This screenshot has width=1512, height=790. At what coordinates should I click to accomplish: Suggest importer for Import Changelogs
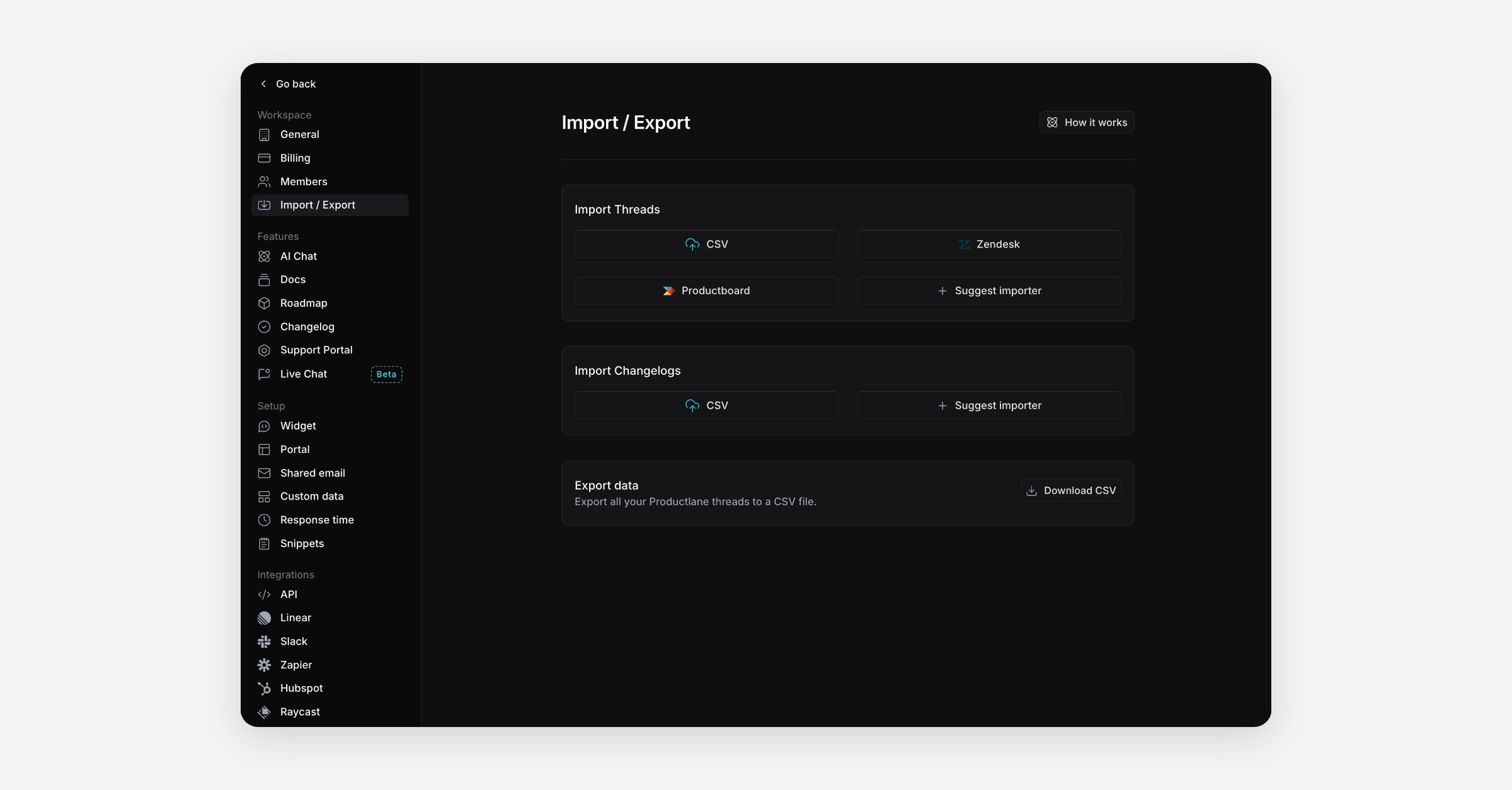coord(988,406)
